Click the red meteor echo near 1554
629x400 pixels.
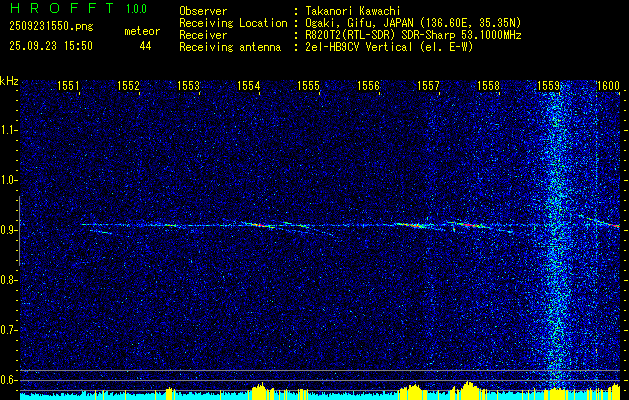click(260, 225)
